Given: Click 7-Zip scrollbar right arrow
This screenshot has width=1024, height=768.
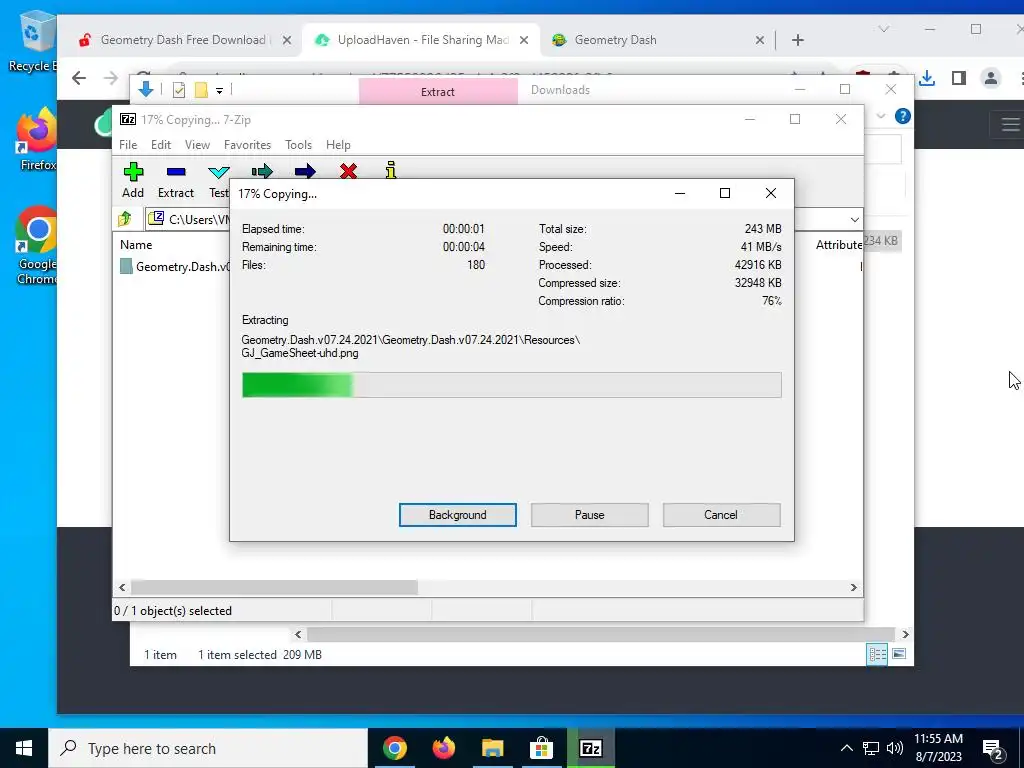Looking at the screenshot, I should [853, 587].
